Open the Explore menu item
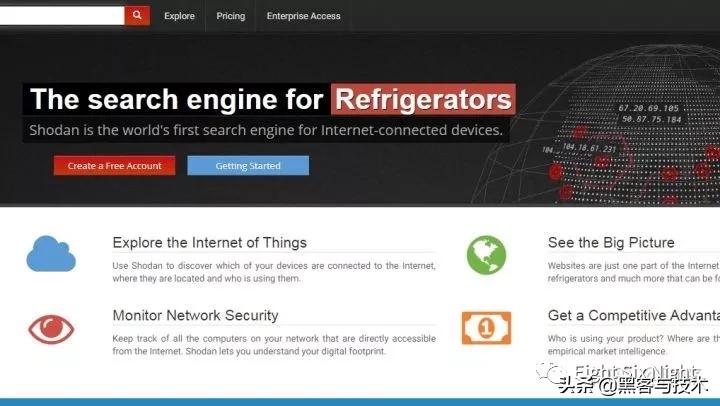This screenshot has height=406, width=720. point(179,16)
